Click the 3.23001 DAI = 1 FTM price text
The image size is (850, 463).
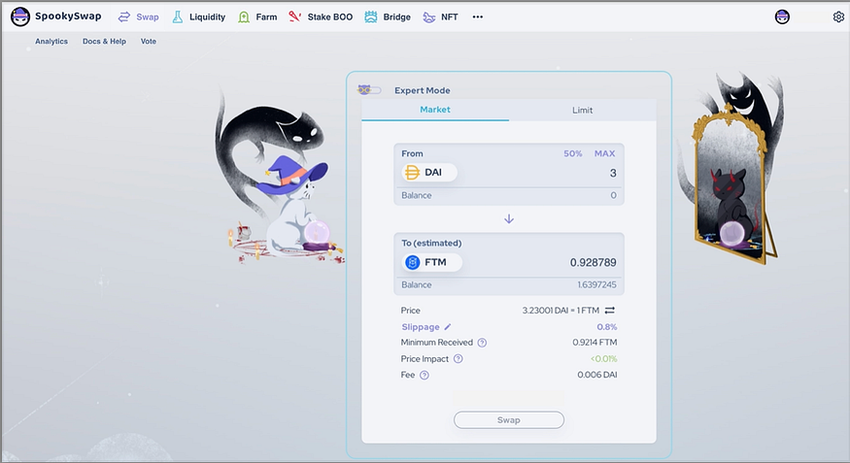pos(561,311)
